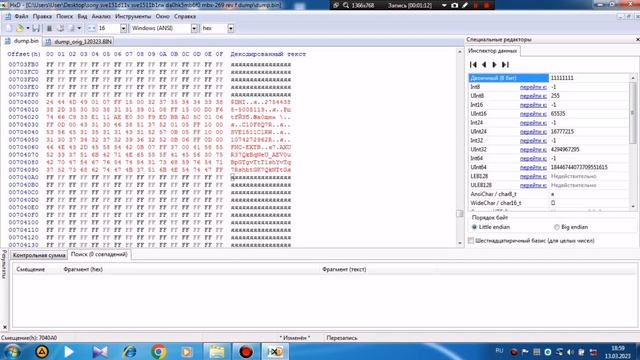Click 'перейти к' link for Int24
640x360 pixels.
(533, 123)
